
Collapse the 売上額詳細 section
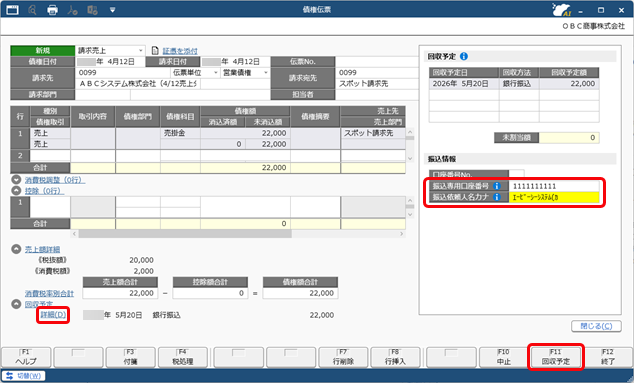pyautogui.click(x=16, y=249)
